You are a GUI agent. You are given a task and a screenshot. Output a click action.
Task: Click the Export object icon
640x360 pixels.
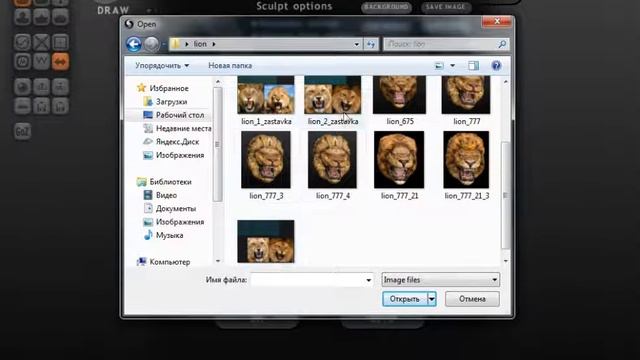[x=60, y=87]
